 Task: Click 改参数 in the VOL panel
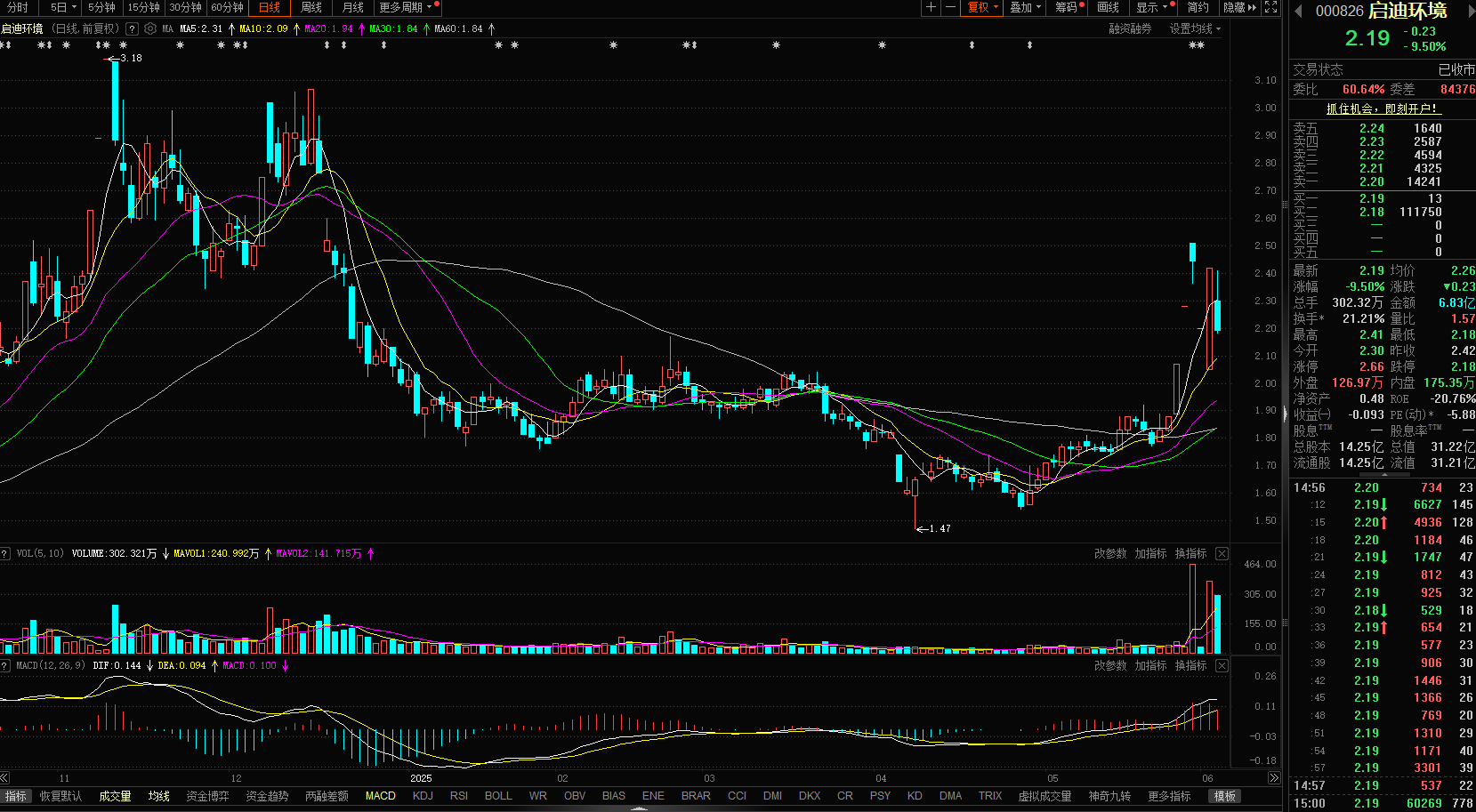1110,553
